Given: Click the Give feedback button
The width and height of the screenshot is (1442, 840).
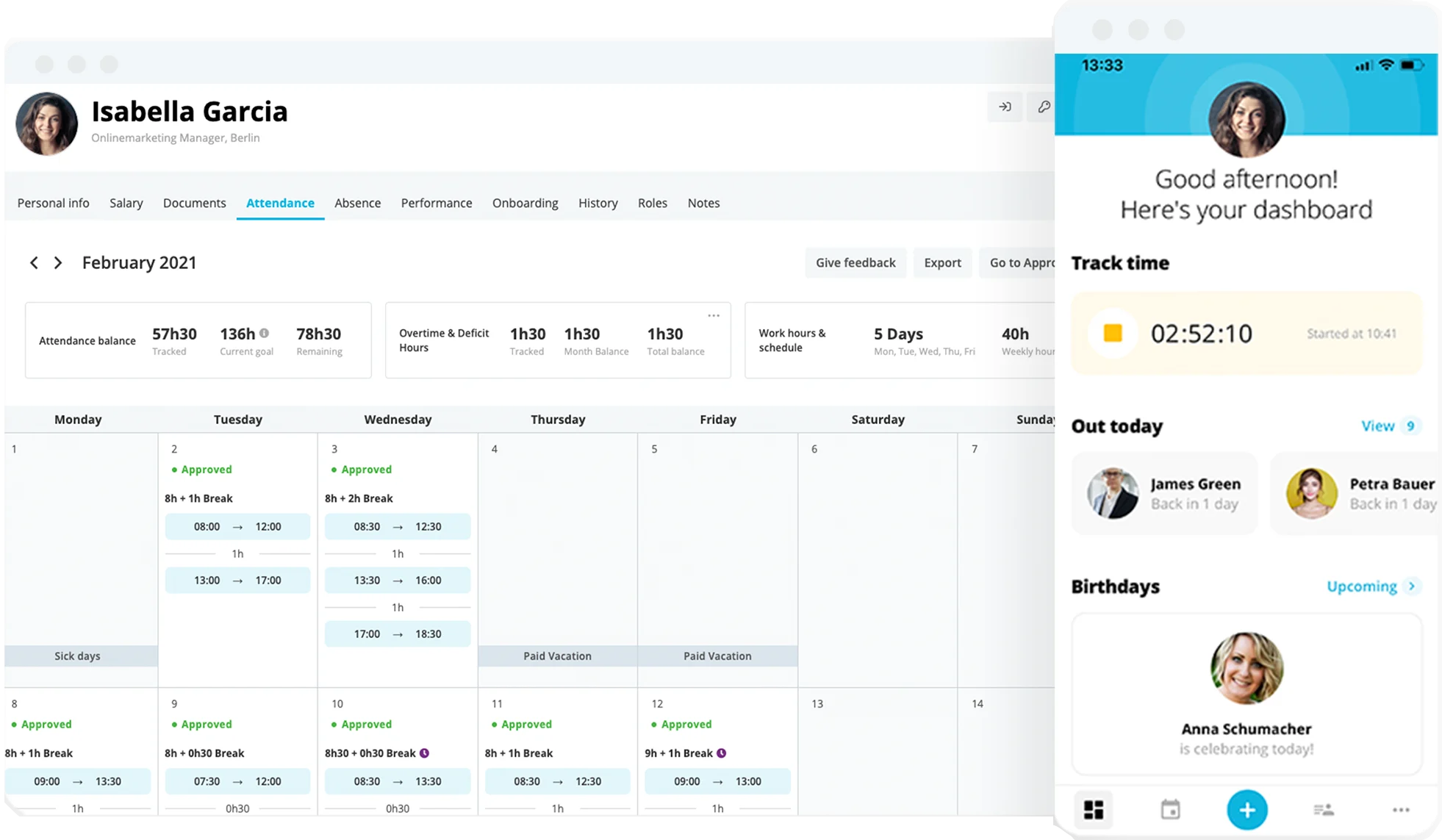Looking at the screenshot, I should 855,262.
